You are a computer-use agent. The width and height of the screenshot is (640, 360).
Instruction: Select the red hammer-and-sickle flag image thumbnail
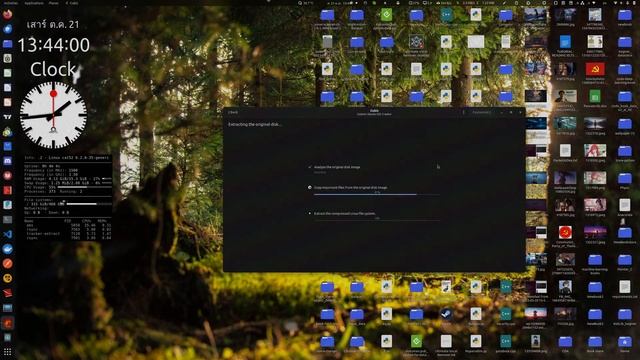click(x=595, y=69)
